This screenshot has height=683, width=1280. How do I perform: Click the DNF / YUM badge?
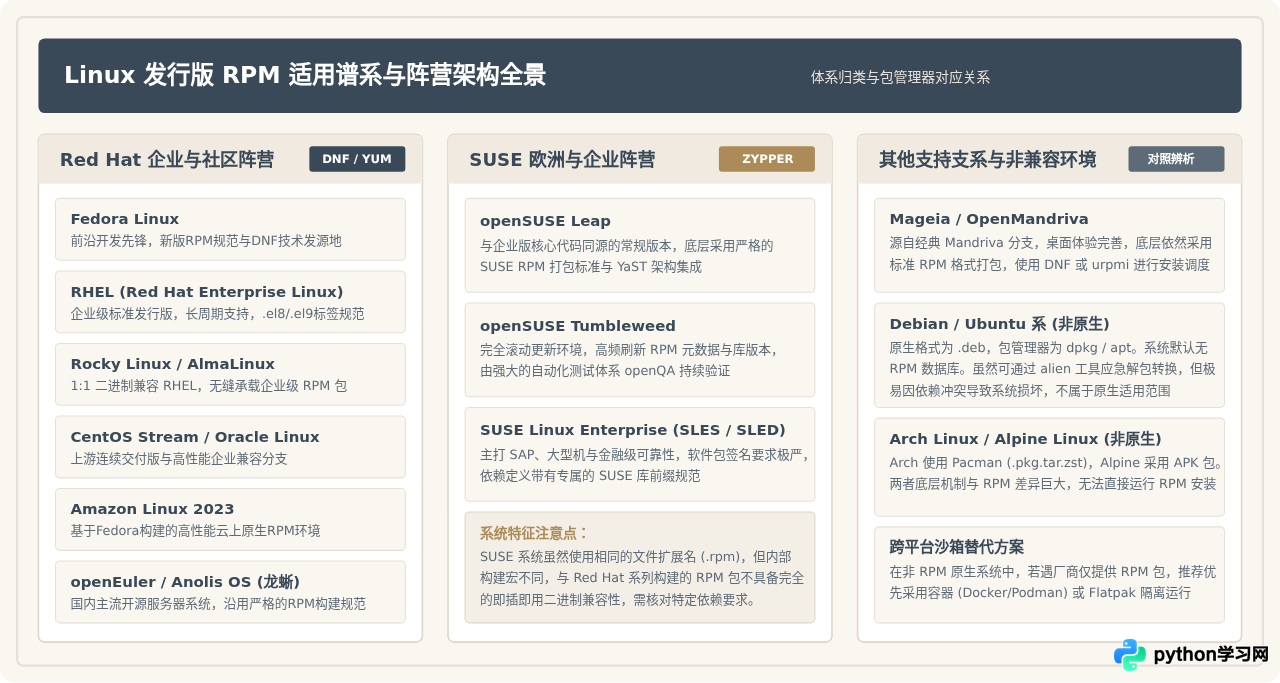tap(357, 159)
